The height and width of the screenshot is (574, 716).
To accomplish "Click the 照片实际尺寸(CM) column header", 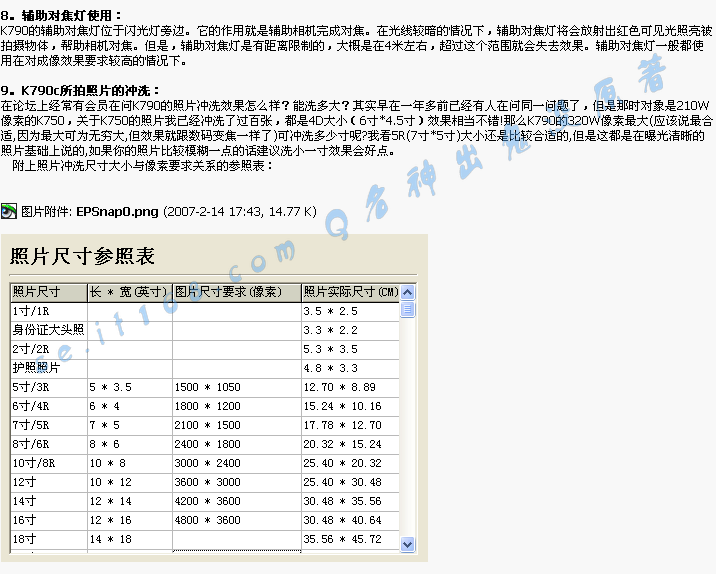I will pos(350,292).
